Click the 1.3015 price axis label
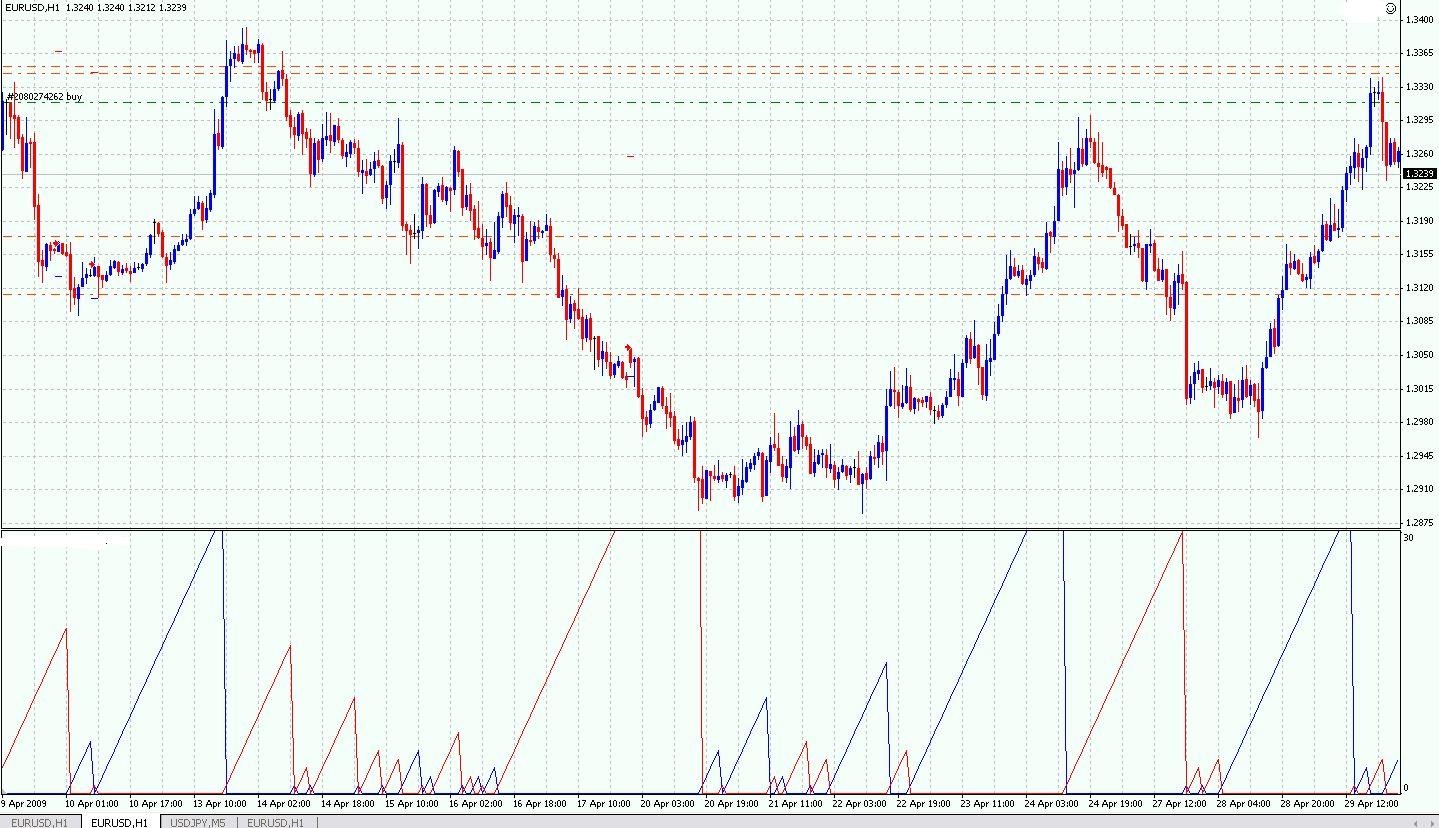This screenshot has height=828, width=1439. coord(1420,388)
